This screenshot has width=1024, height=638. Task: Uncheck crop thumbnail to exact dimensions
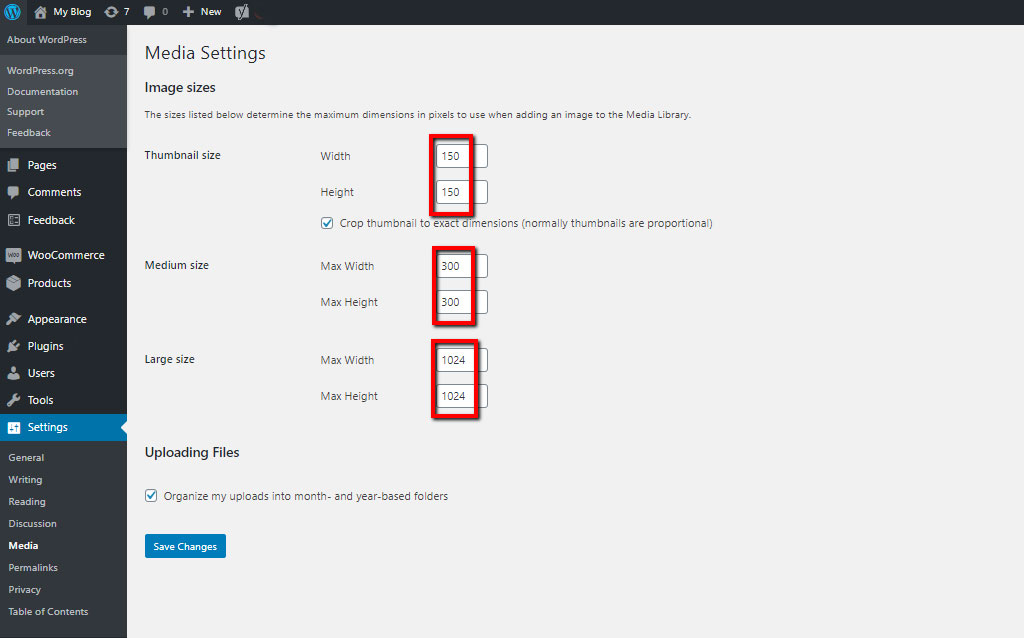tap(327, 222)
